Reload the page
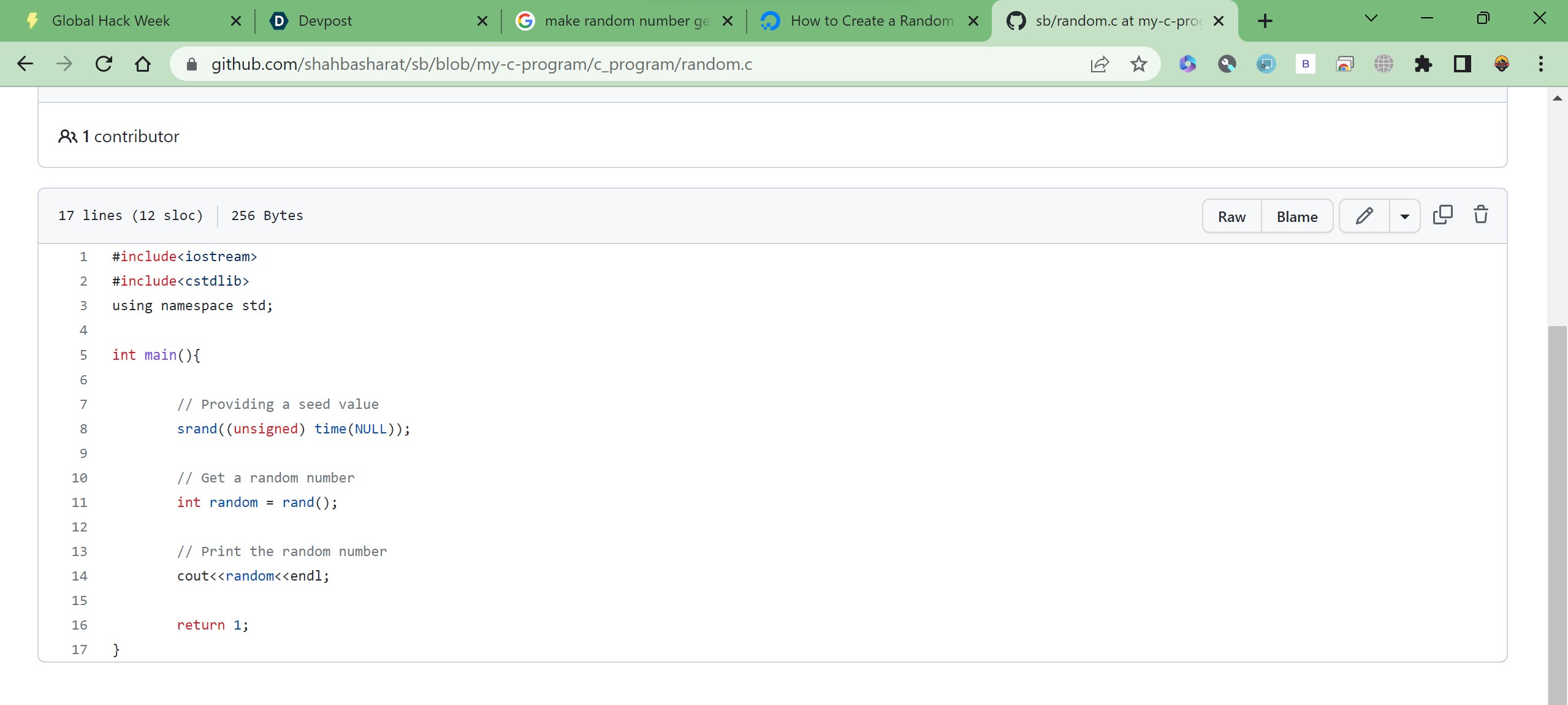 pos(104,64)
